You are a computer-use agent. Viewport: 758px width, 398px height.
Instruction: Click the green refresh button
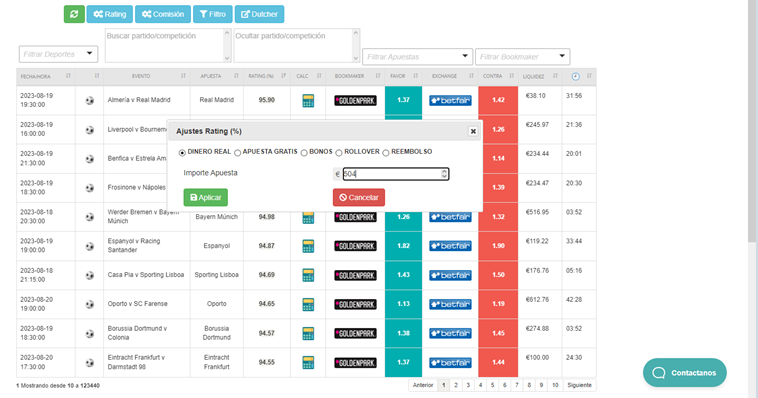(x=74, y=14)
